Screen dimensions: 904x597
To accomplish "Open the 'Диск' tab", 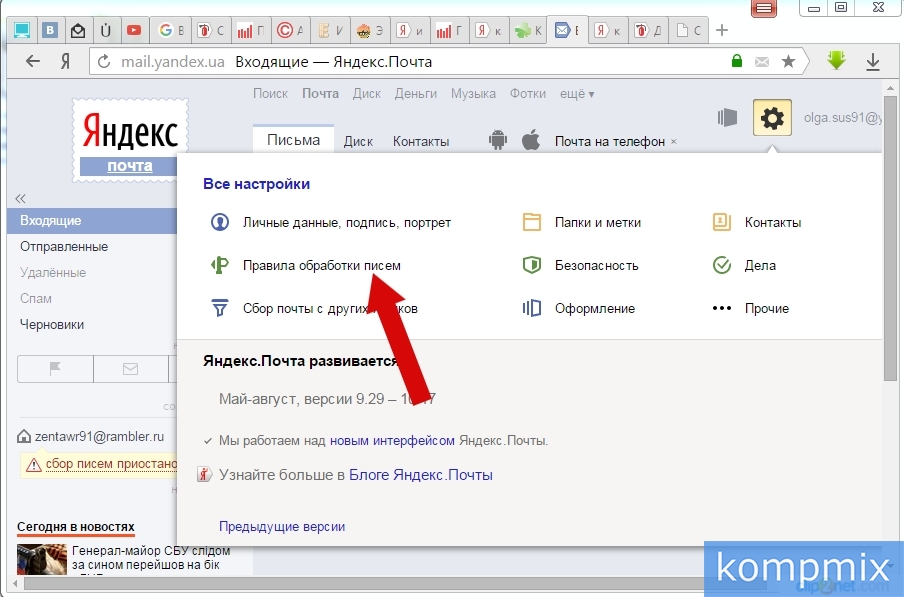I will (x=358, y=141).
